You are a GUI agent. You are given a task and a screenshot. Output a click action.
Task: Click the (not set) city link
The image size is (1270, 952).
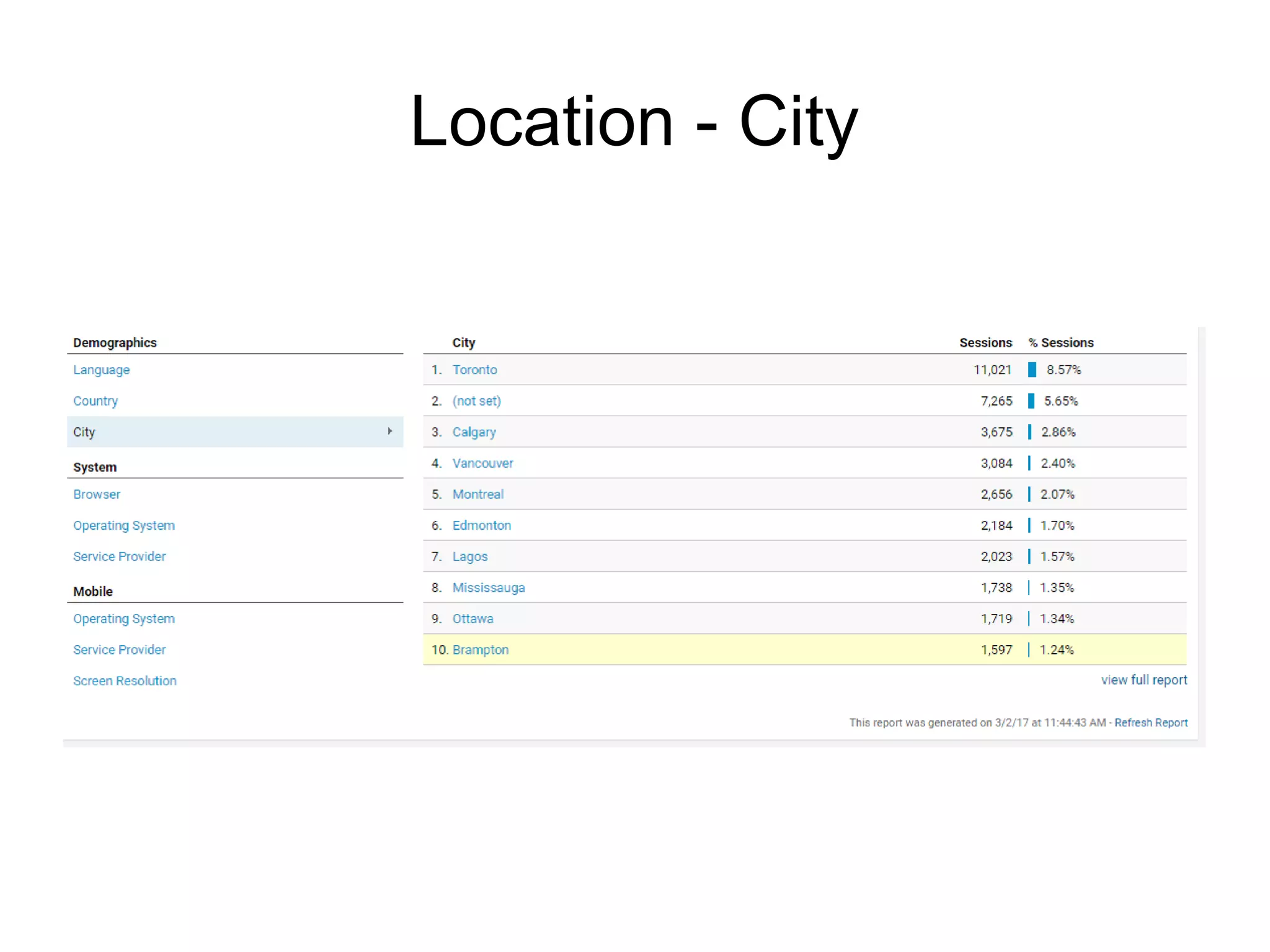coord(476,401)
